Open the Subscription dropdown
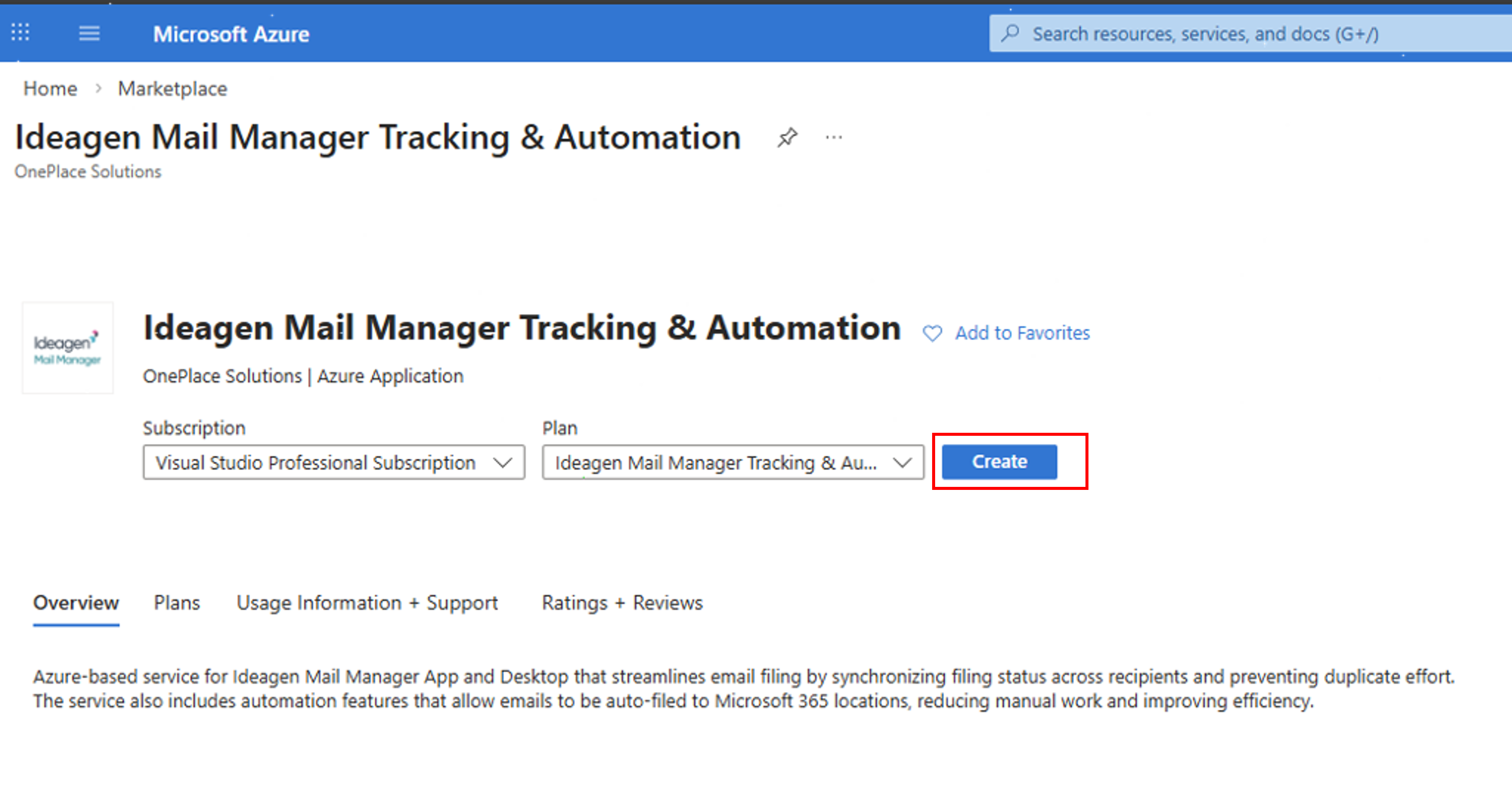1512x787 pixels. tap(334, 462)
